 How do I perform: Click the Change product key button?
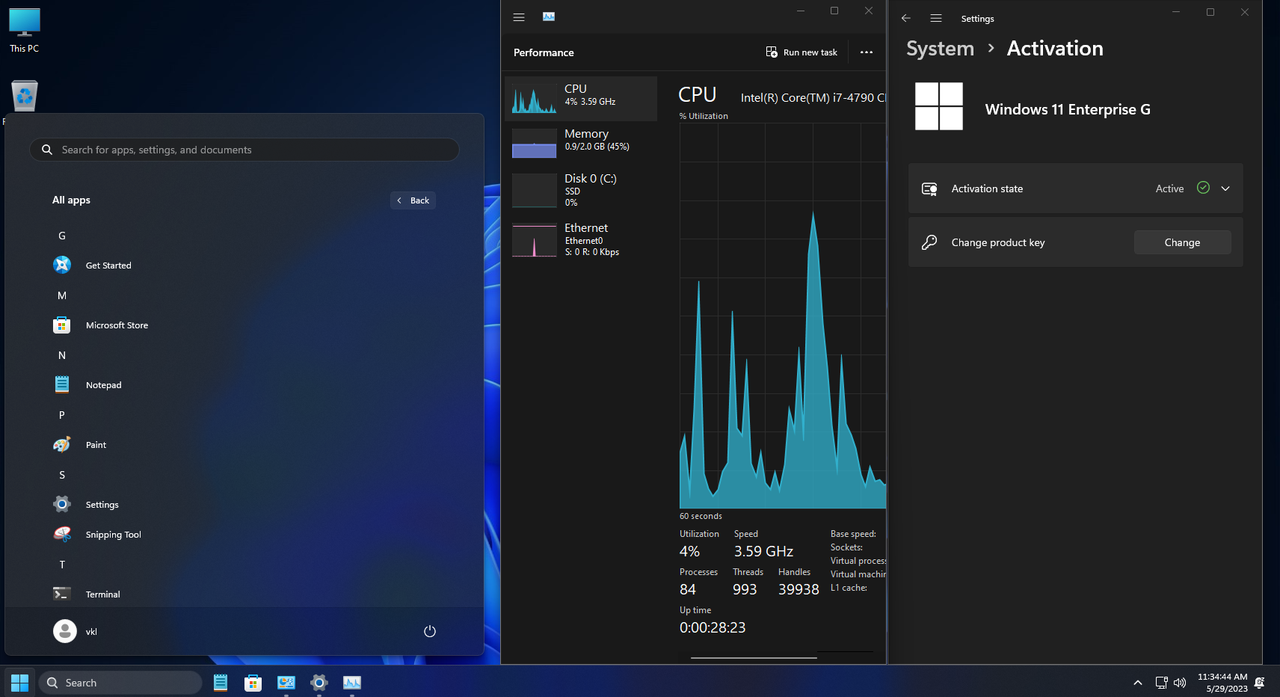point(1182,242)
